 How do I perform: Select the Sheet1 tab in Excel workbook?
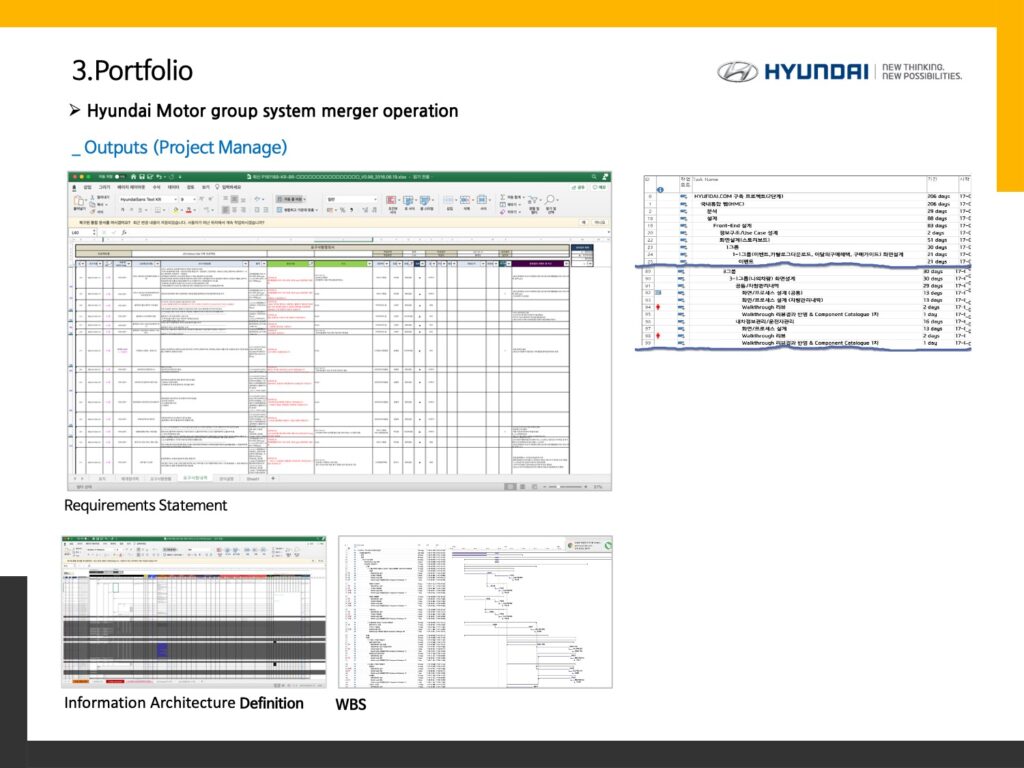tap(254, 478)
